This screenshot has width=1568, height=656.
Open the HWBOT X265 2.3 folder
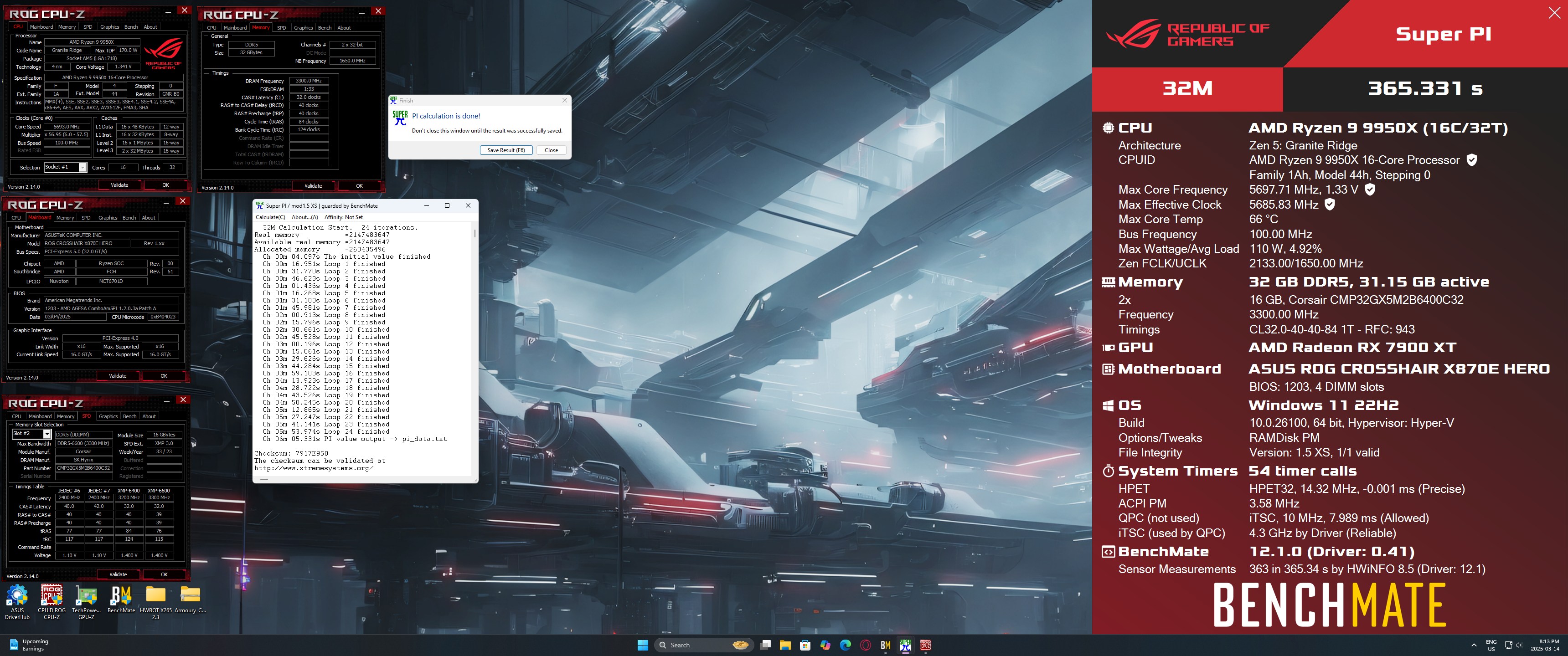(x=155, y=602)
